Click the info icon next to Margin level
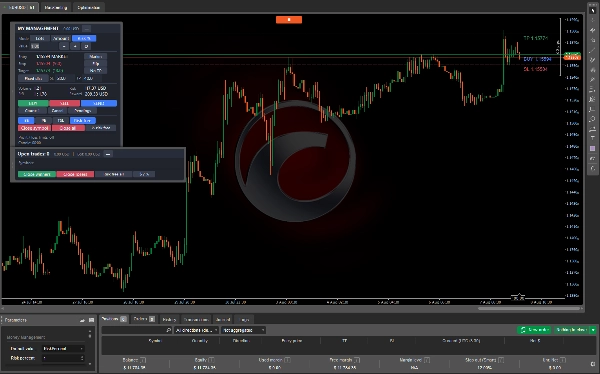Screen dimensions: 600x374 [427, 360]
